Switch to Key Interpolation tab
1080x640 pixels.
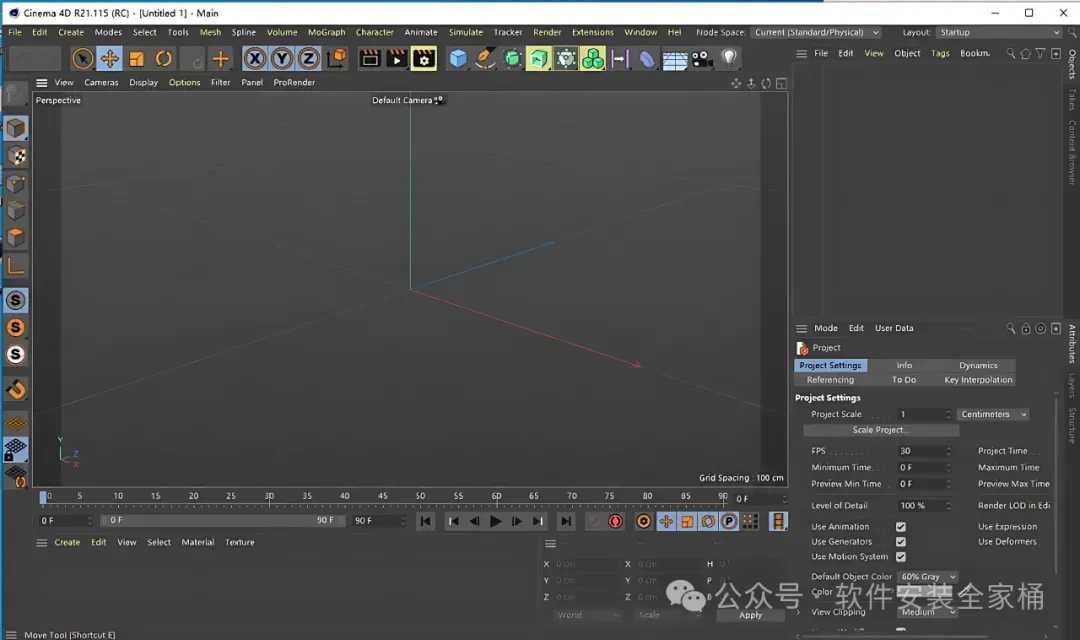[x=978, y=380]
